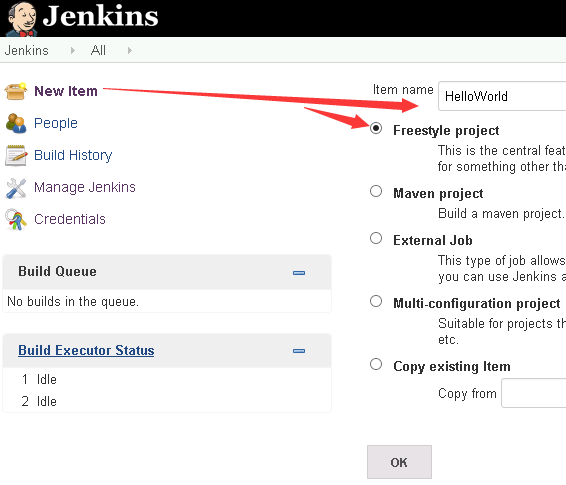Click the Copy existing Item label
Image resolution: width=566 pixels, height=485 pixels.
coord(452,366)
